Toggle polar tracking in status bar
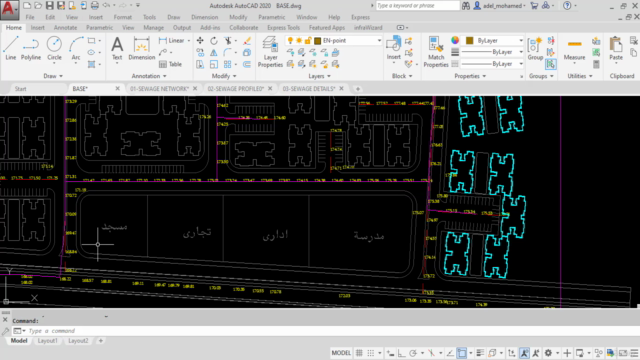Image resolution: width=640 pixels, height=360 pixels. pyautogui.click(x=413, y=353)
